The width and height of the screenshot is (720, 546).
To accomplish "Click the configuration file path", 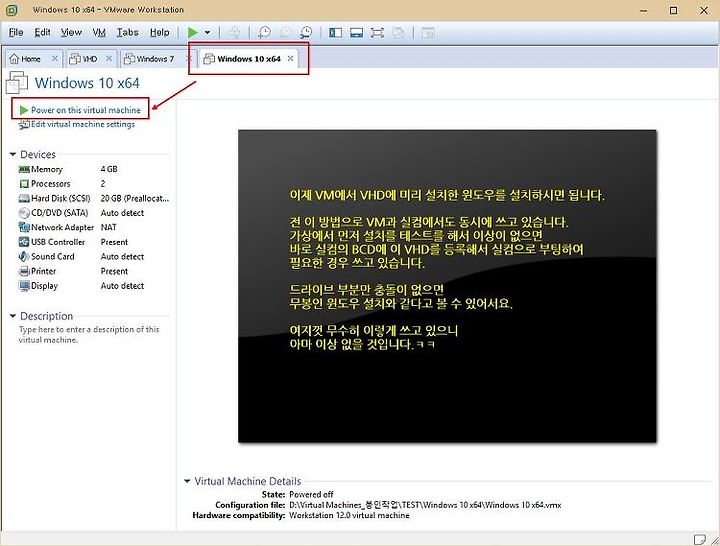I will click(425, 505).
